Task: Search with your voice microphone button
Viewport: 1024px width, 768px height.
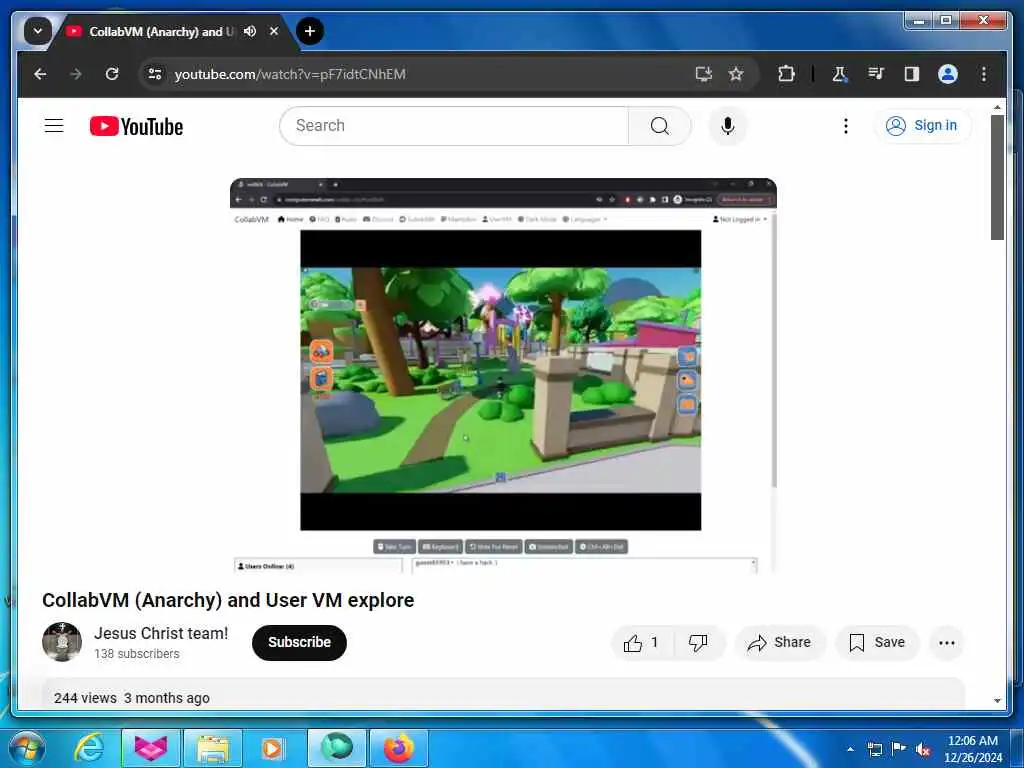Action: pyautogui.click(x=728, y=125)
